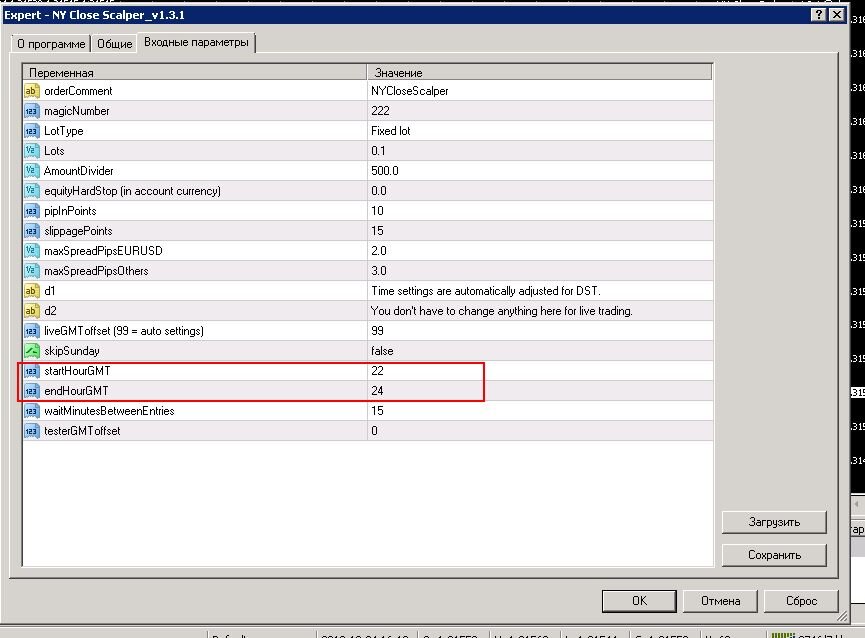Image resolution: width=865 pixels, height=638 pixels.
Task: Click the integer icon beside startHourGMT
Action: (31, 371)
